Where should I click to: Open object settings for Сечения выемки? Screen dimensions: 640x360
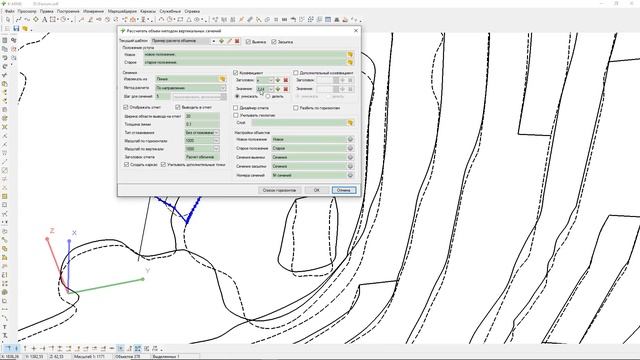(350, 157)
